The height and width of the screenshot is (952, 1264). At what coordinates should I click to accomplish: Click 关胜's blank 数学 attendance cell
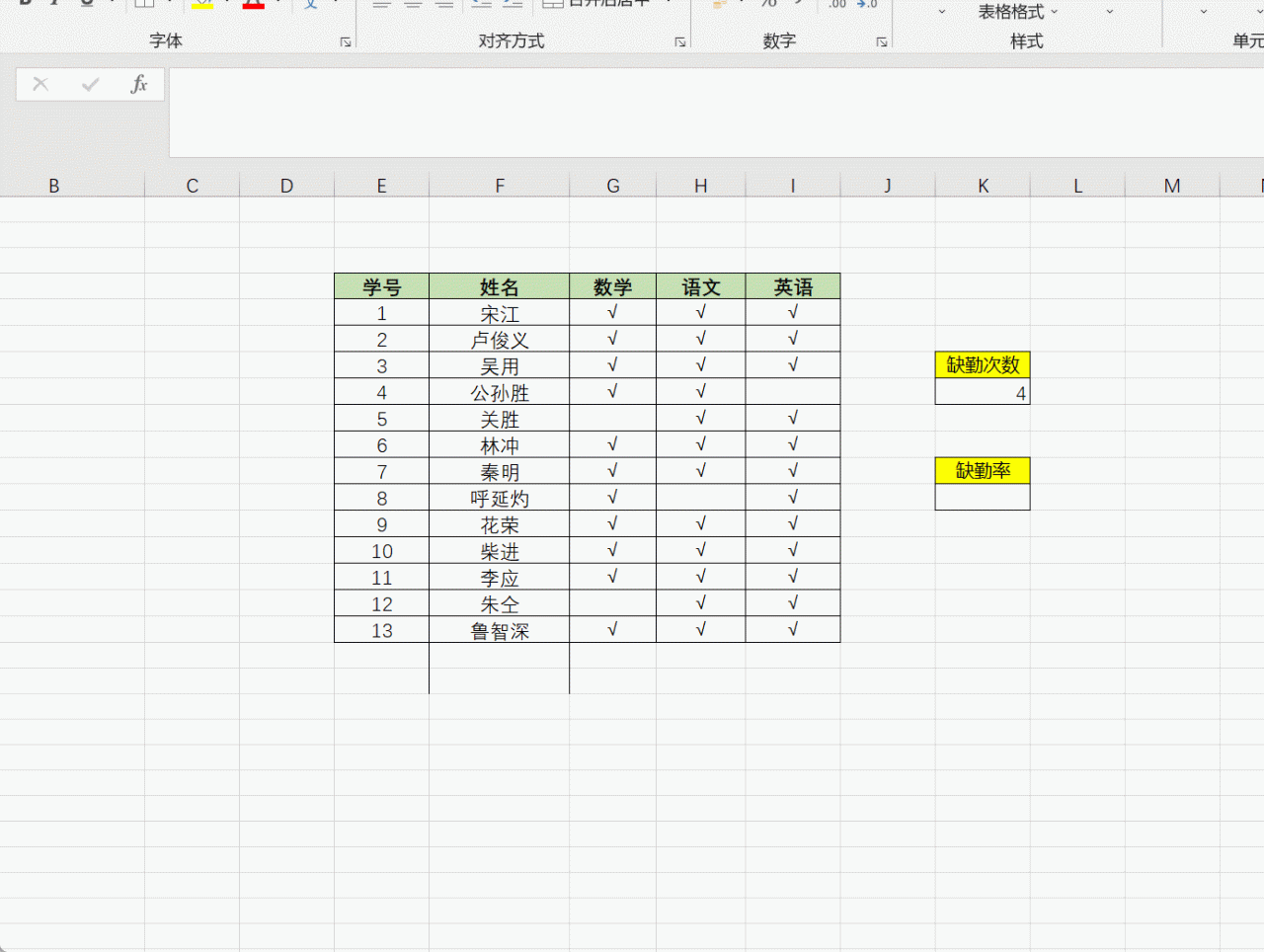pos(613,419)
